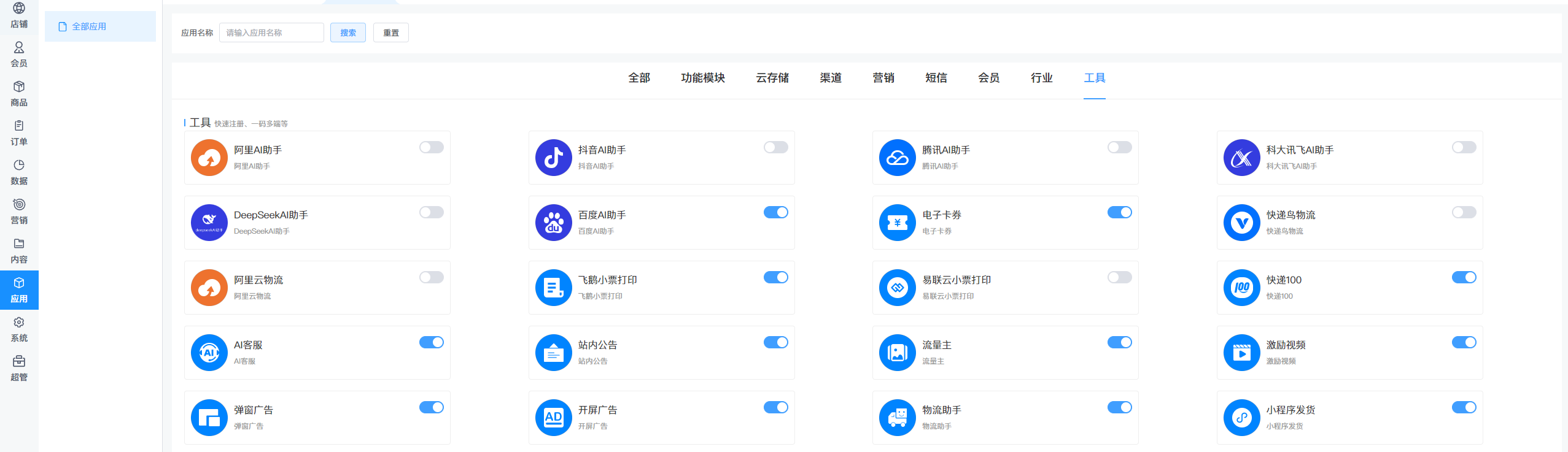The width and height of the screenshot is (1568, 452).
Task: Click the DeepSeekAI助手 whale icon
Action: click(x=209, y=223)
